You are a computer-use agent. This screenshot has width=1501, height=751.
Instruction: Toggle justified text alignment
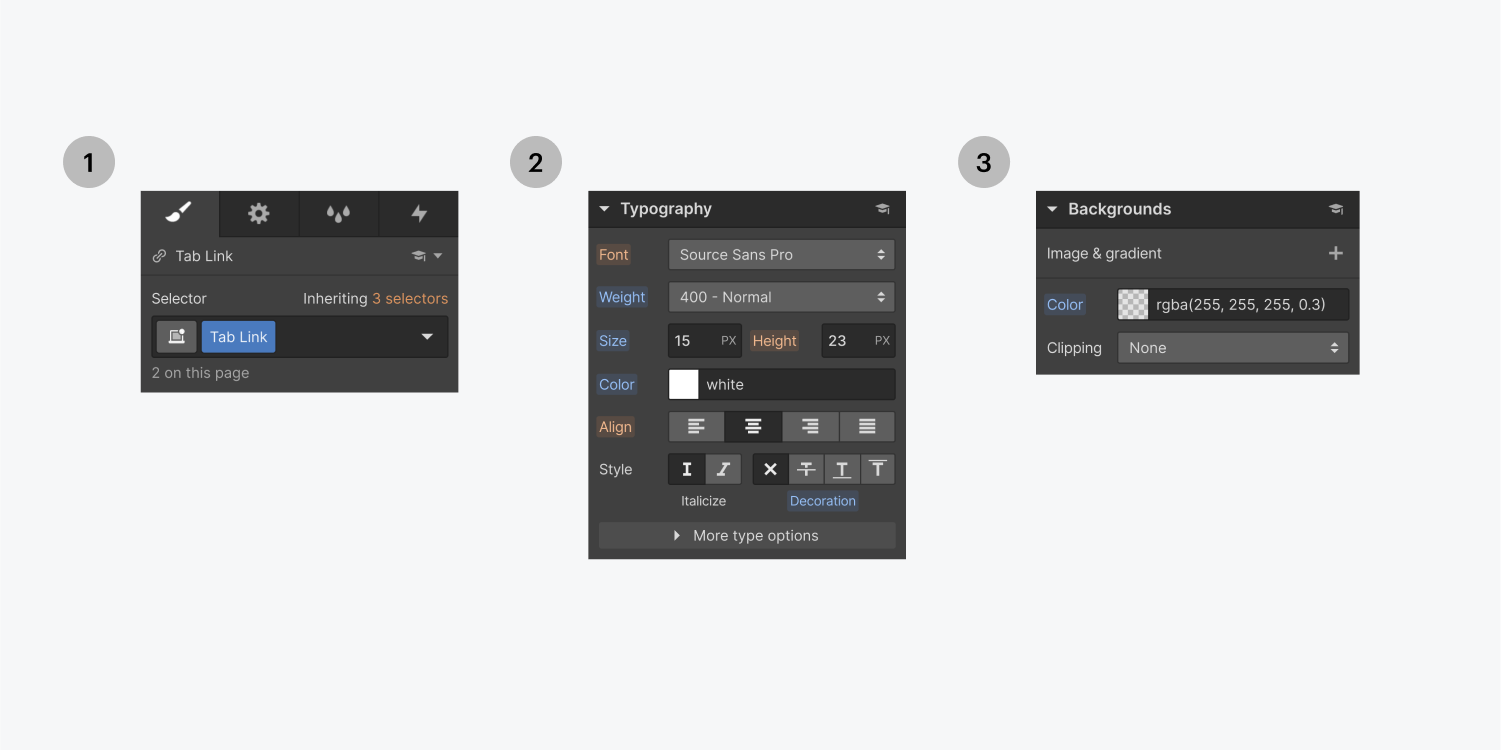pos(866,426)
